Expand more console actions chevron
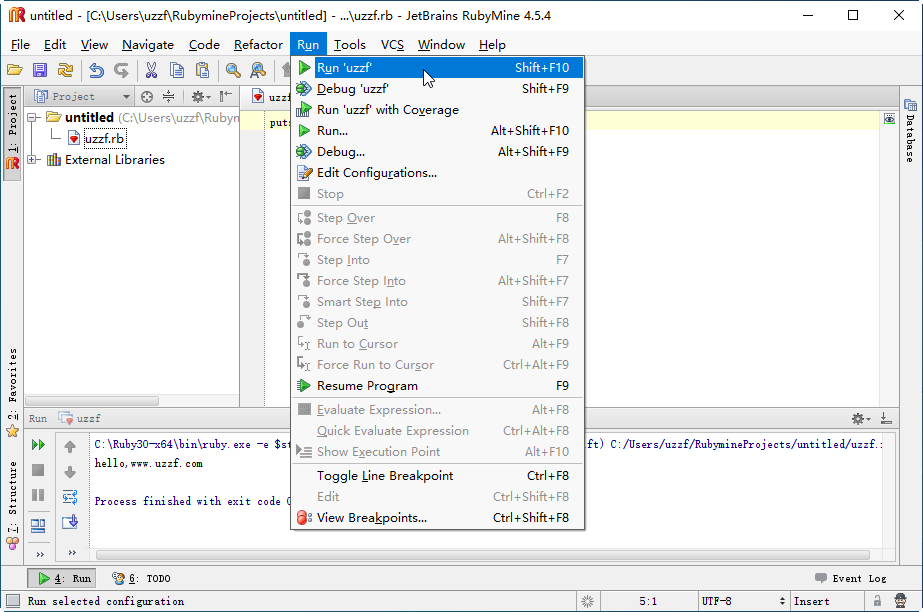This screenshot has width=923, height=612. pos(72,553)
